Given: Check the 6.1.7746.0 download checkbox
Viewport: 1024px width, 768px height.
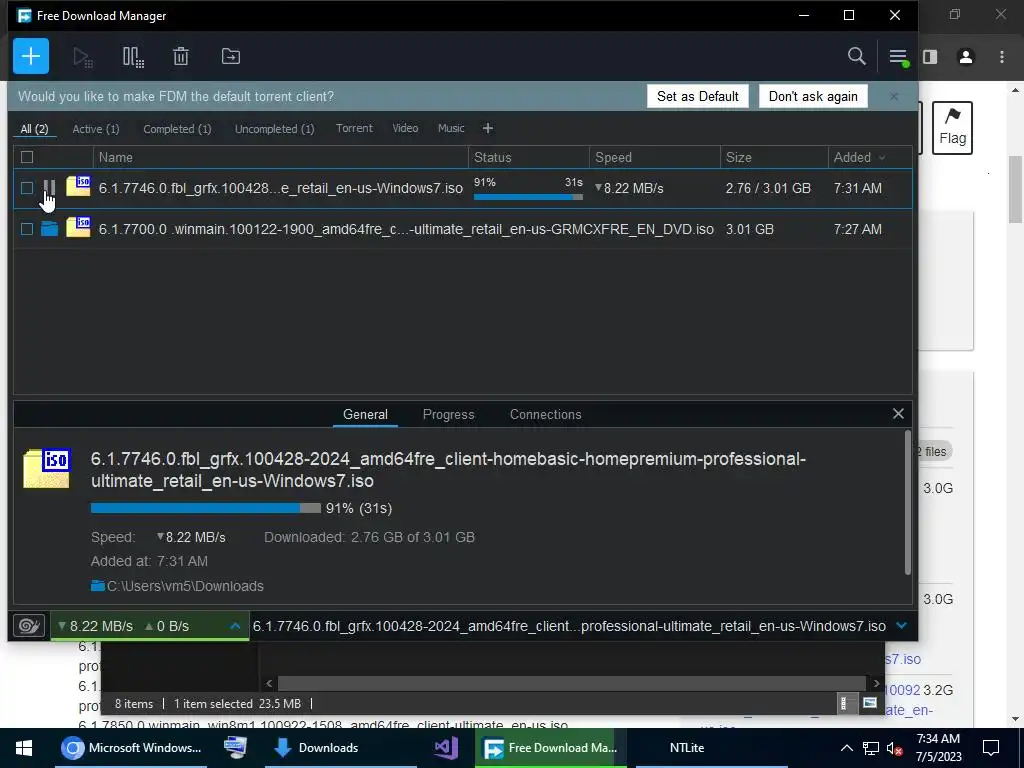Looking at the screenshot, I should point(27,188).
